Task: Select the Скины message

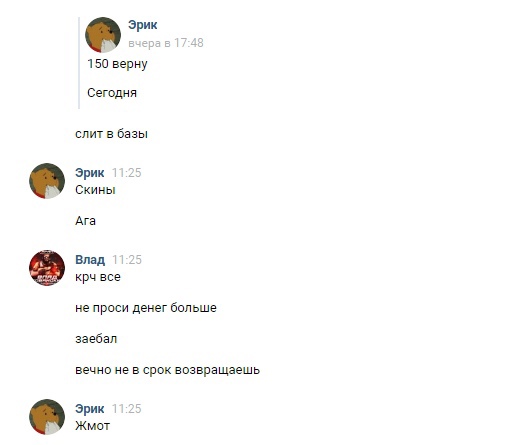Action: (95, 190)
